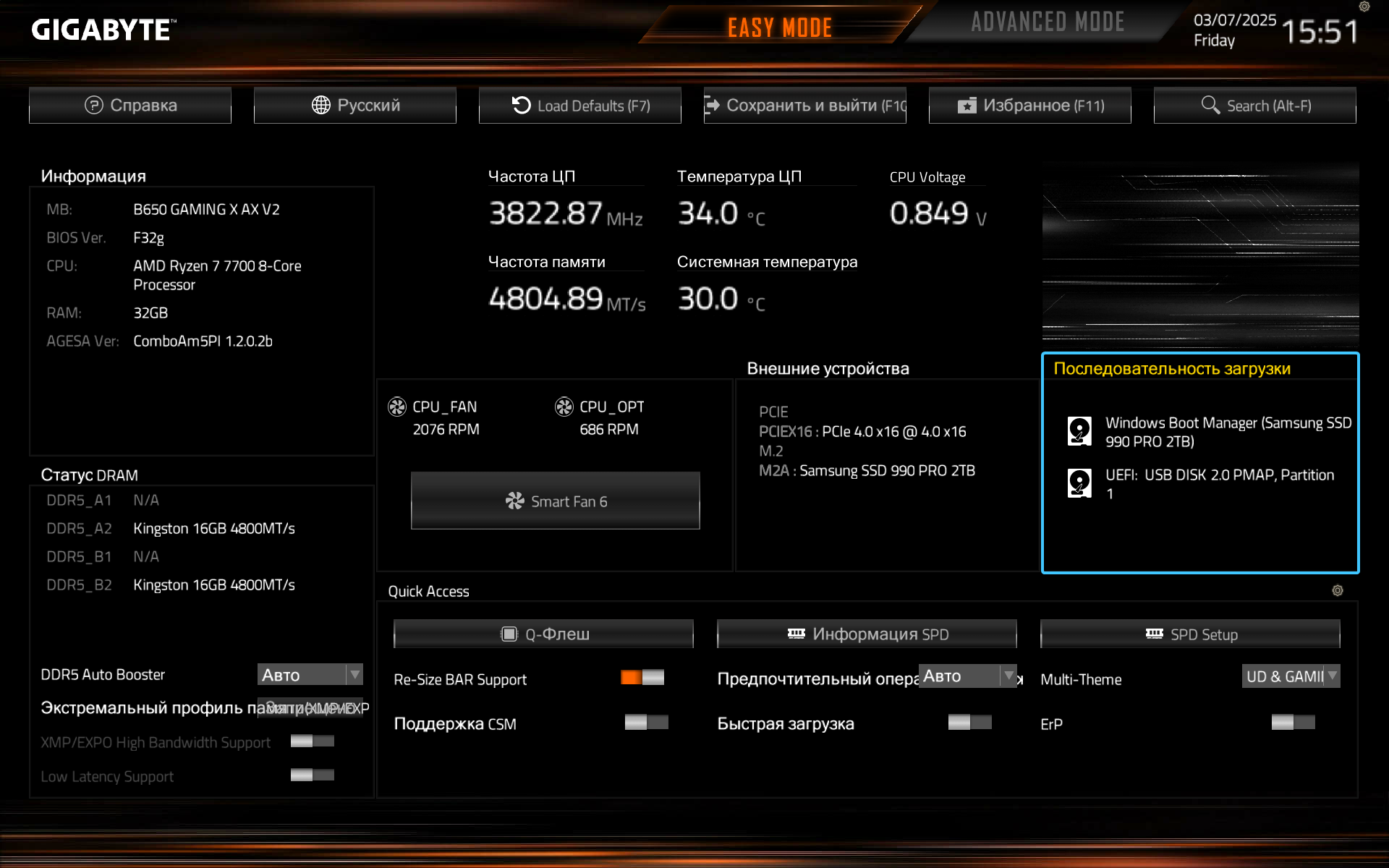Click M2A Samsung SSD 990 PRO entry
This screenshot has width=1389, height=868.
pyautogui.click(x=867, y=471)
